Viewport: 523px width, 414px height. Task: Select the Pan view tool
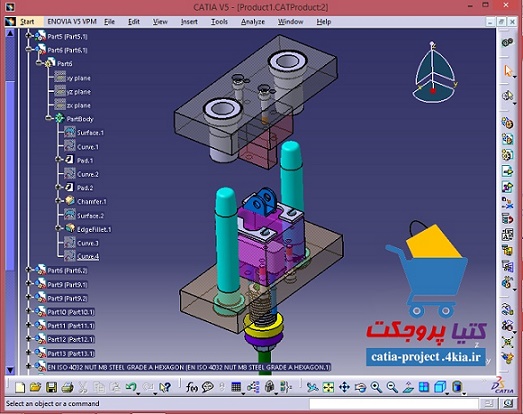click(344, 387)
